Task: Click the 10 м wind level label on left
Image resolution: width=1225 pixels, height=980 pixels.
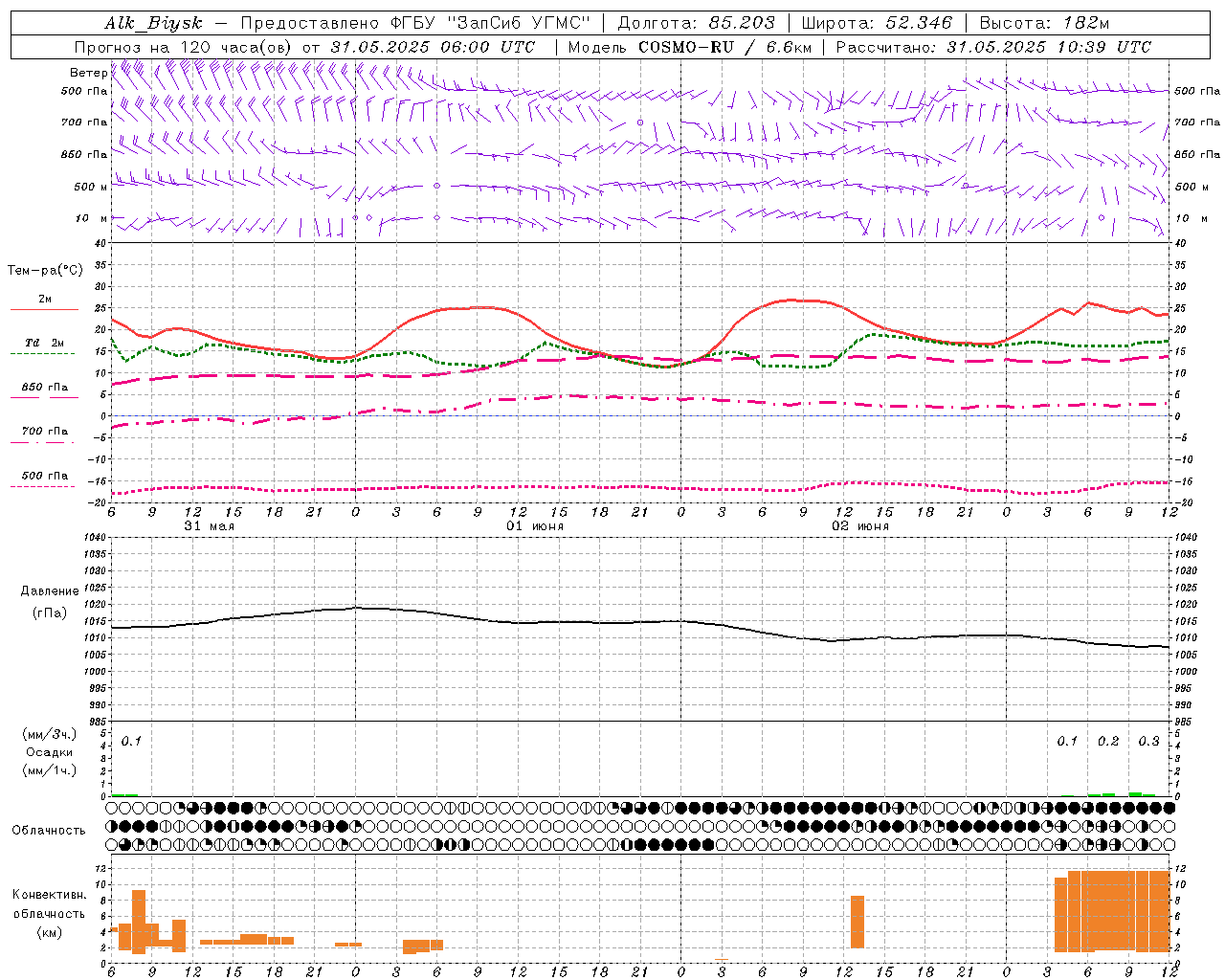Action: [92, 218]
